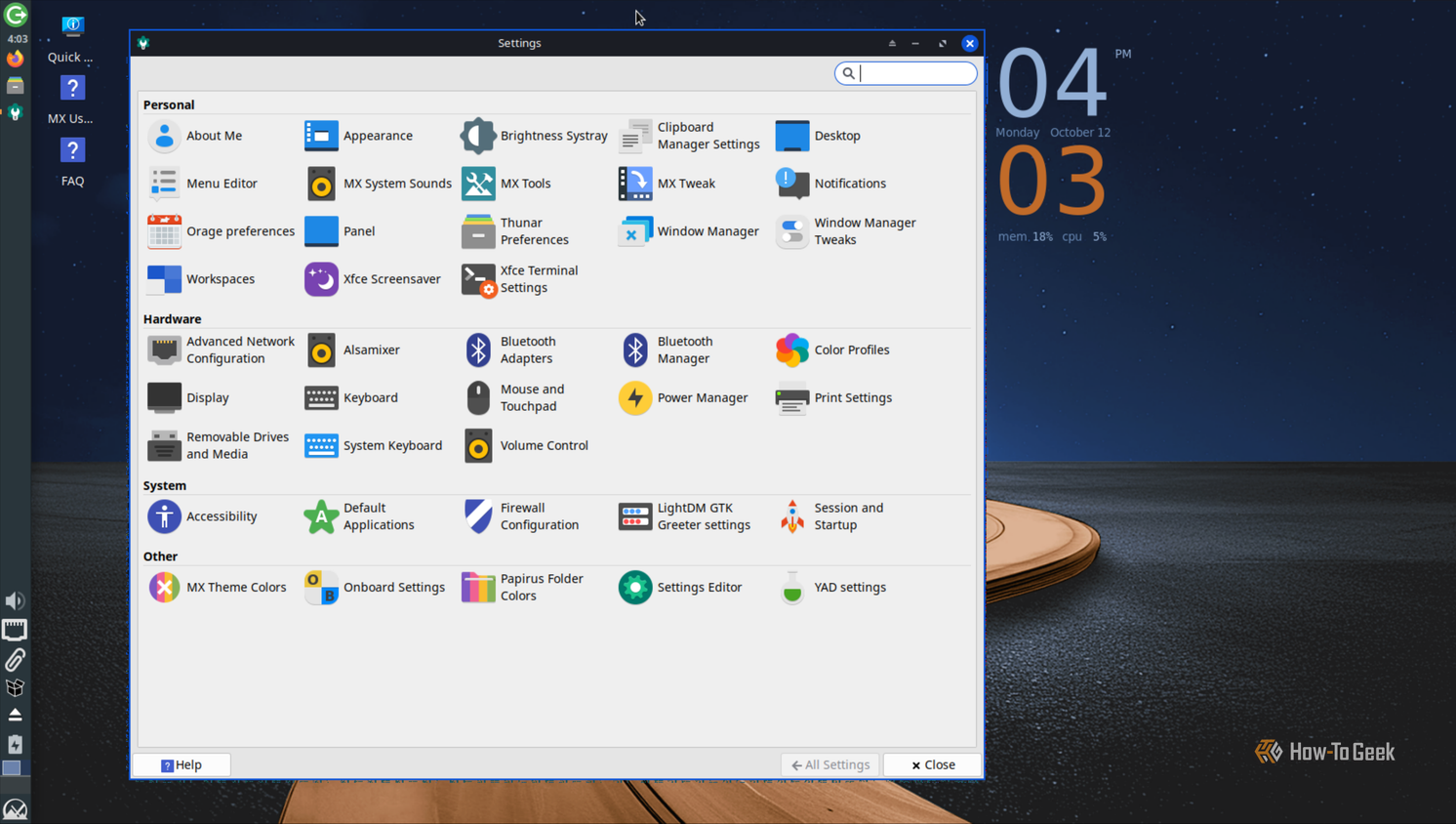Open Firewall Configuration
The height and width of the screenshot is (824, 1456).
[520, 516]
